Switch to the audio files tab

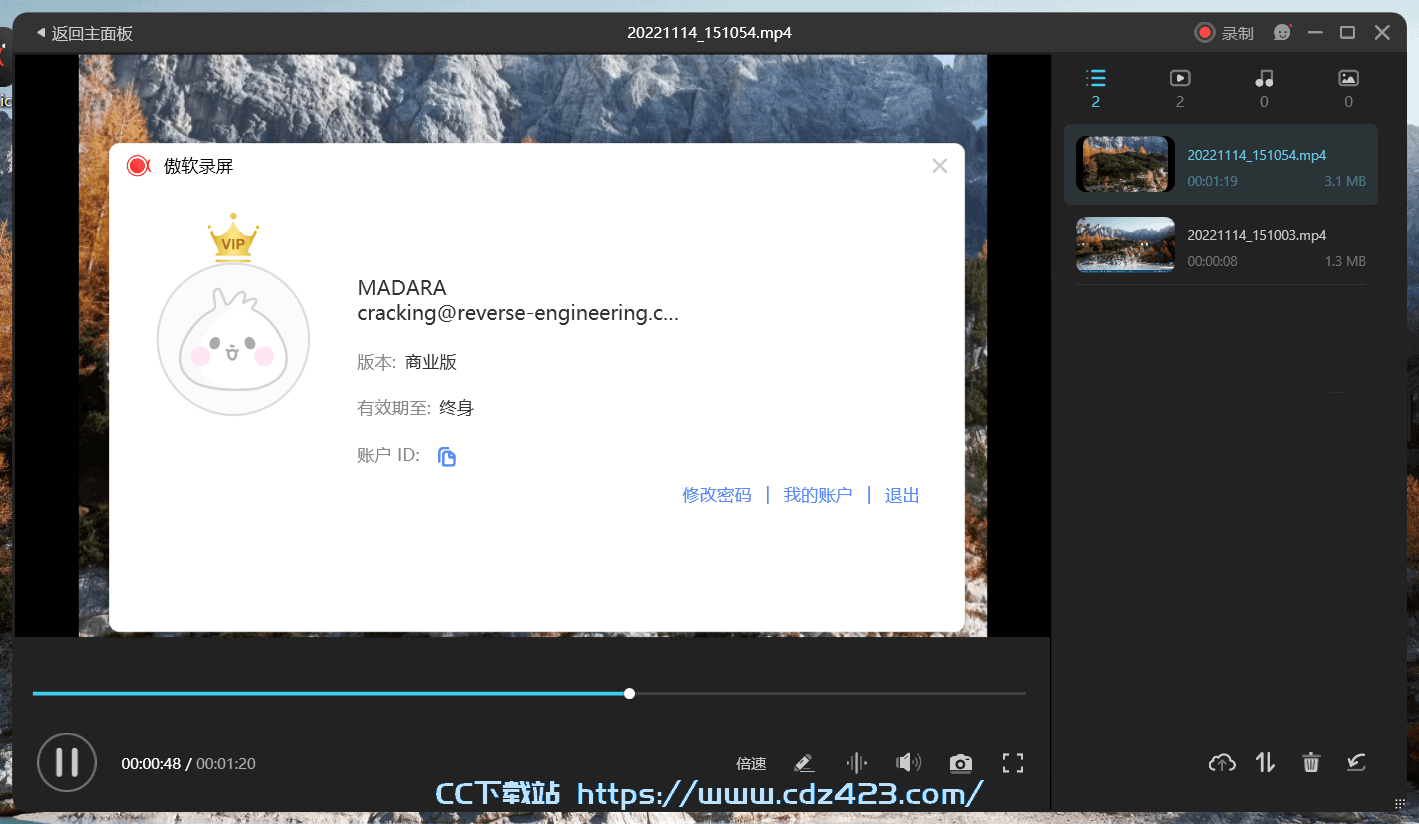click(1264, 88)
